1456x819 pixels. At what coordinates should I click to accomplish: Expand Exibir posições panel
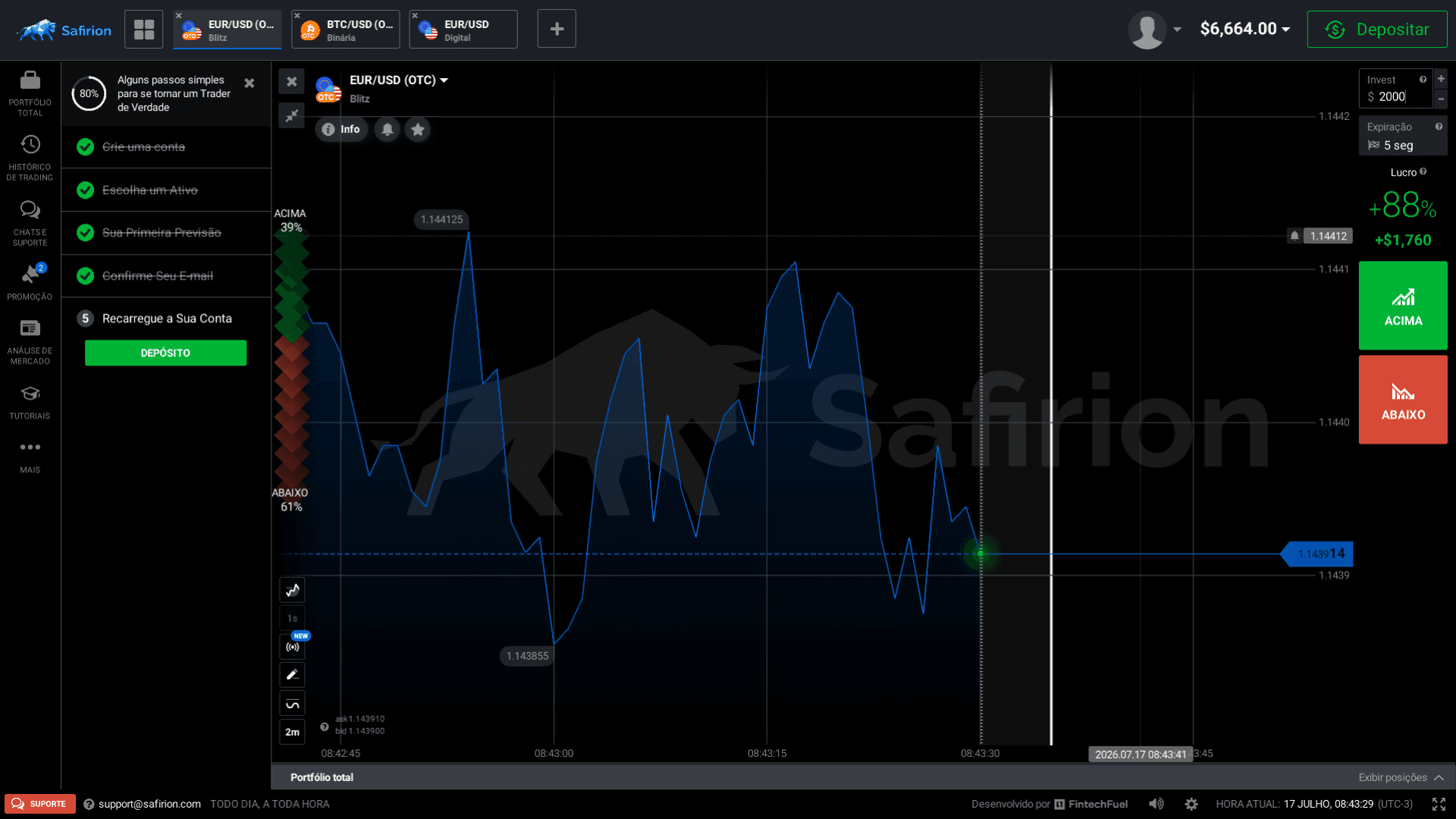click(1401, 777)
